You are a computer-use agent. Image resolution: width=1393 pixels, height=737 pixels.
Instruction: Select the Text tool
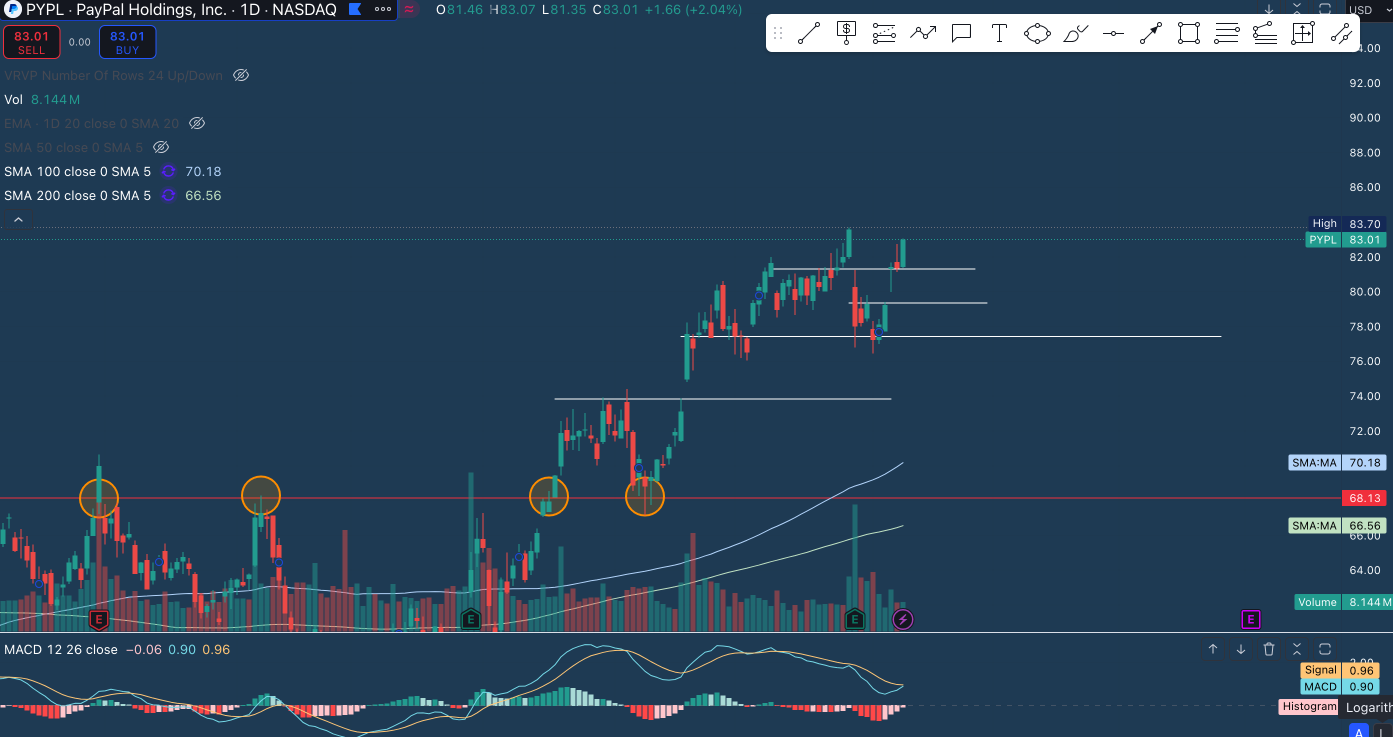coord(999,34)
